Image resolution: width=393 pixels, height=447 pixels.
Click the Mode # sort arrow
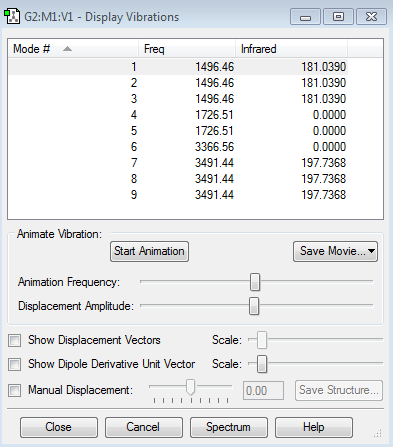[x=67, y=49]
